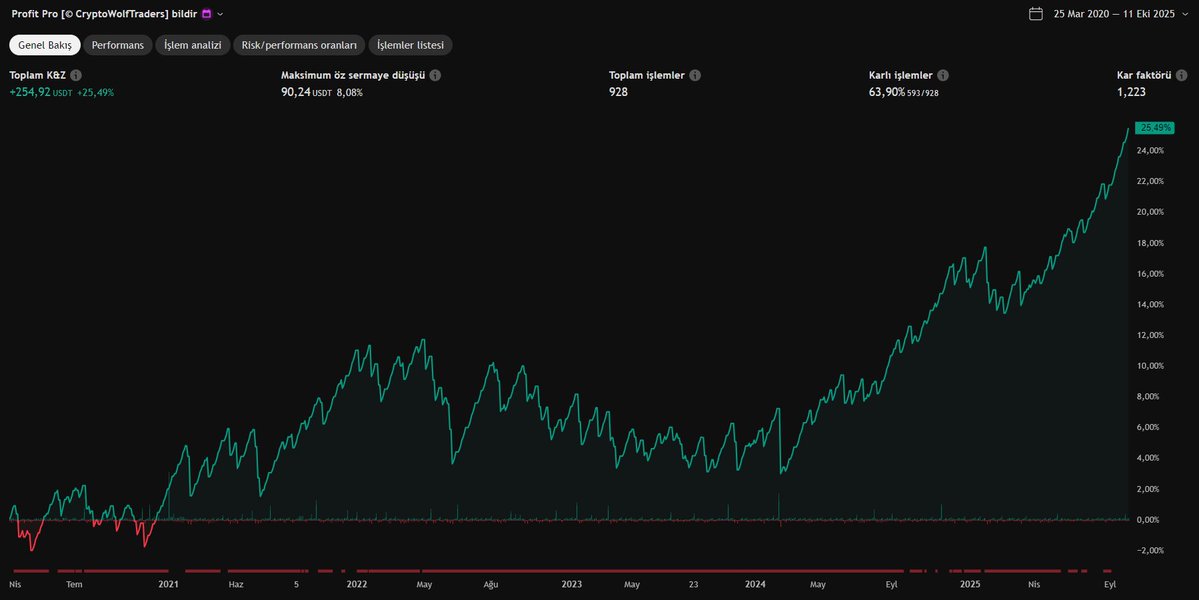Show info for Karlı işlemler
Image resolution: width=1199 pixels, height=600 pixels.
(943, 76)
